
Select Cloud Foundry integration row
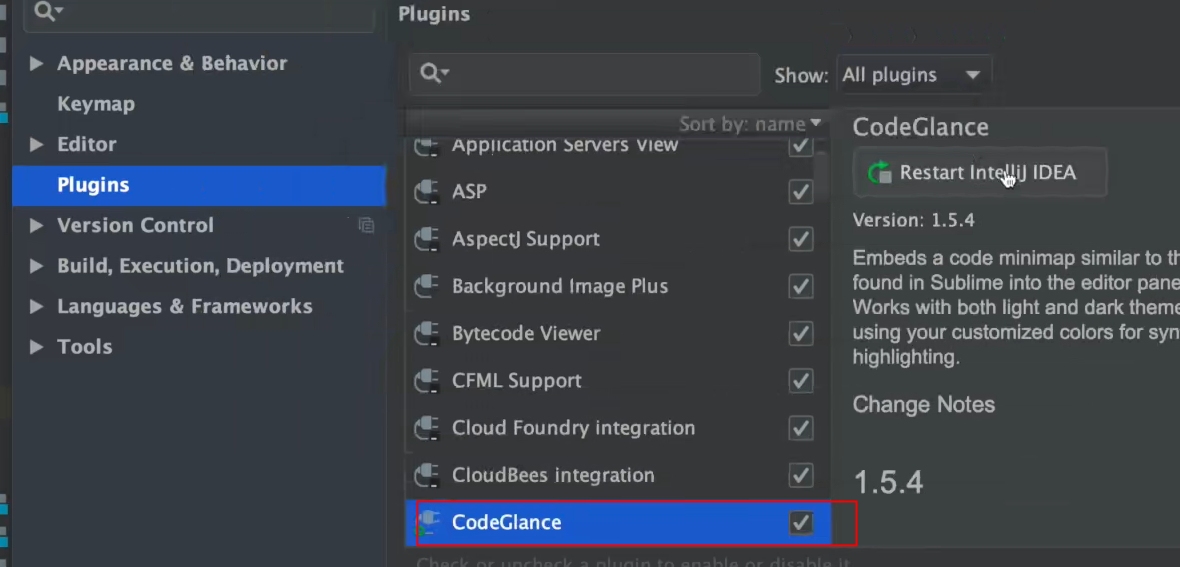tap(617, 428)
